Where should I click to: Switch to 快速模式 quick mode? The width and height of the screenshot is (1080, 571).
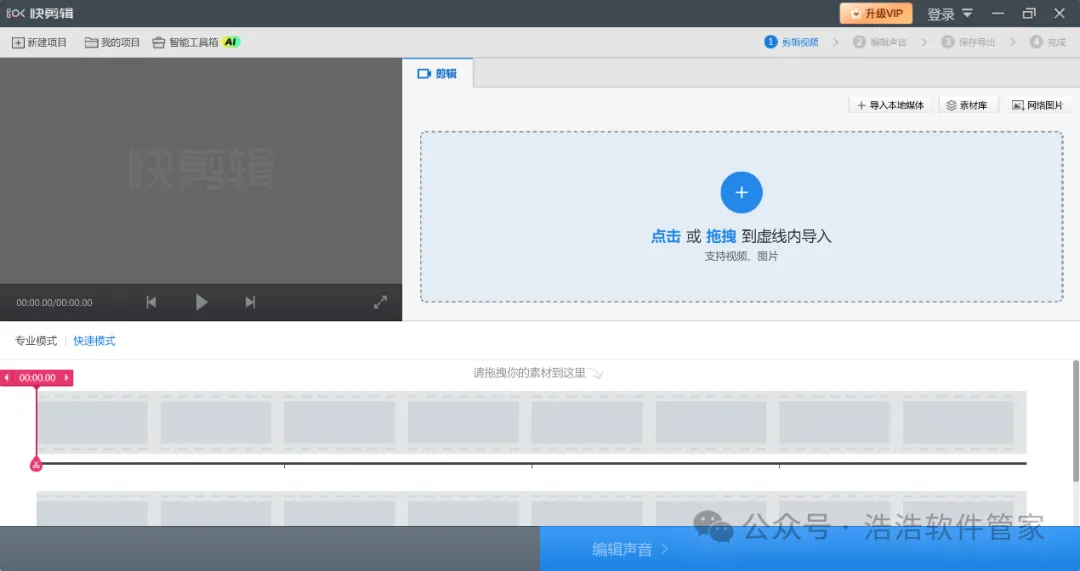click(94, 341)
